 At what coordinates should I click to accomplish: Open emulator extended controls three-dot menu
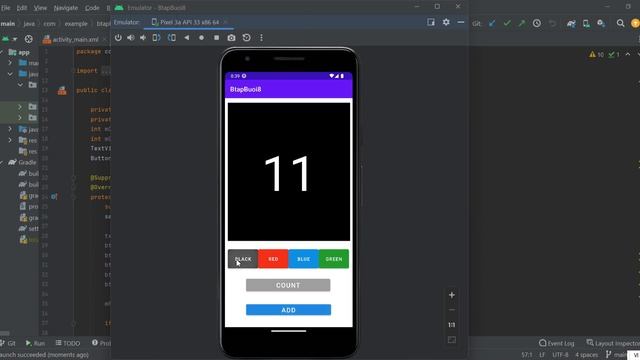[x=261, y=38]
